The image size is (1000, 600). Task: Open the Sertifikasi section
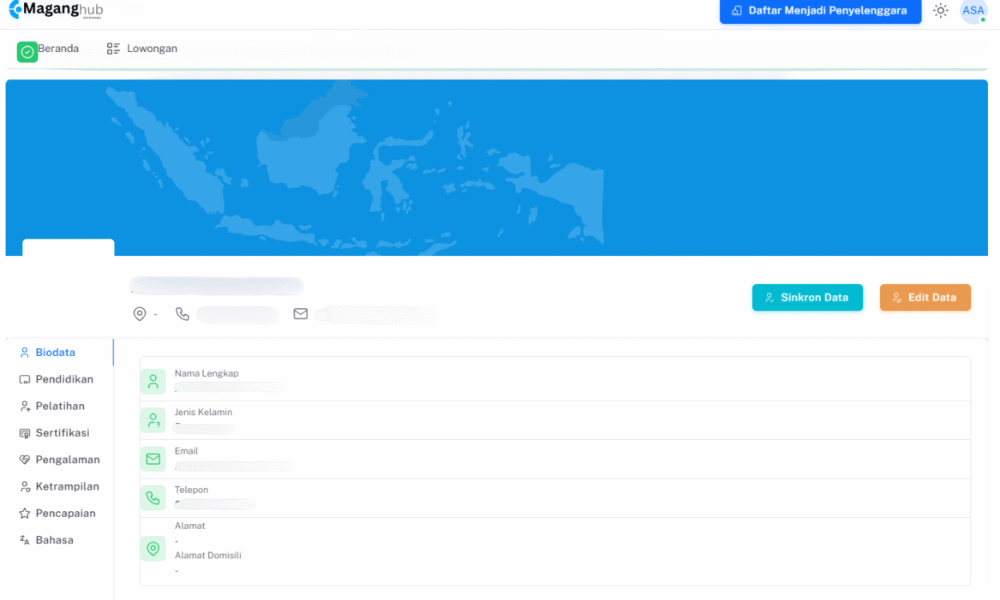coord(55,433)
